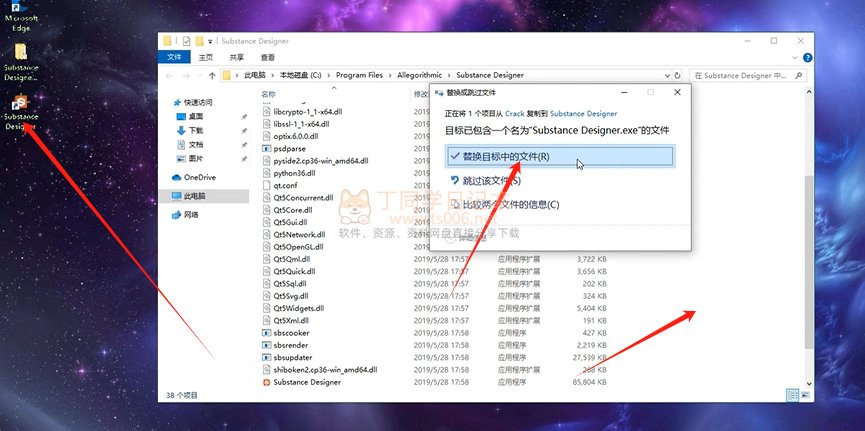
Task: Open the recent locations dropdown arrow
Action: [200, 76]
